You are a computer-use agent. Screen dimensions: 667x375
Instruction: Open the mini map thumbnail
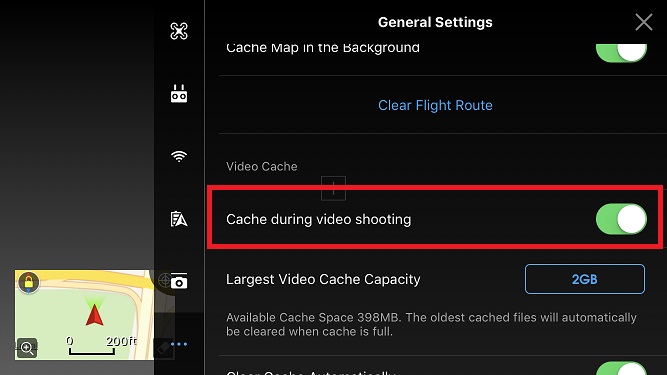pos(84,315)
